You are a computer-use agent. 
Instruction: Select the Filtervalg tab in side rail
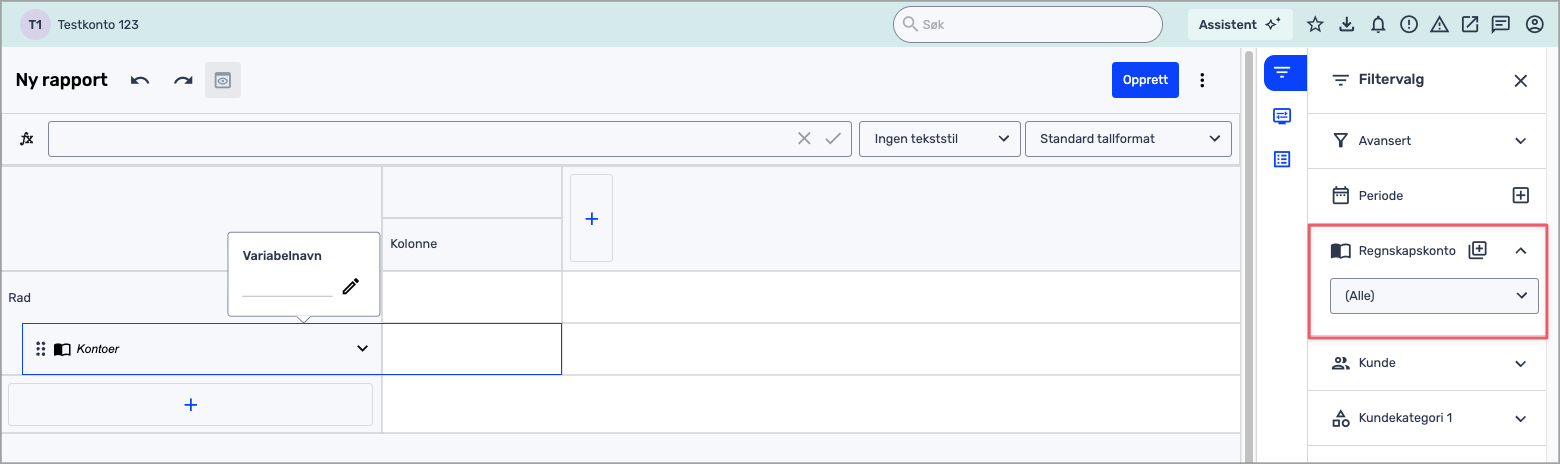click(1283, 73)
